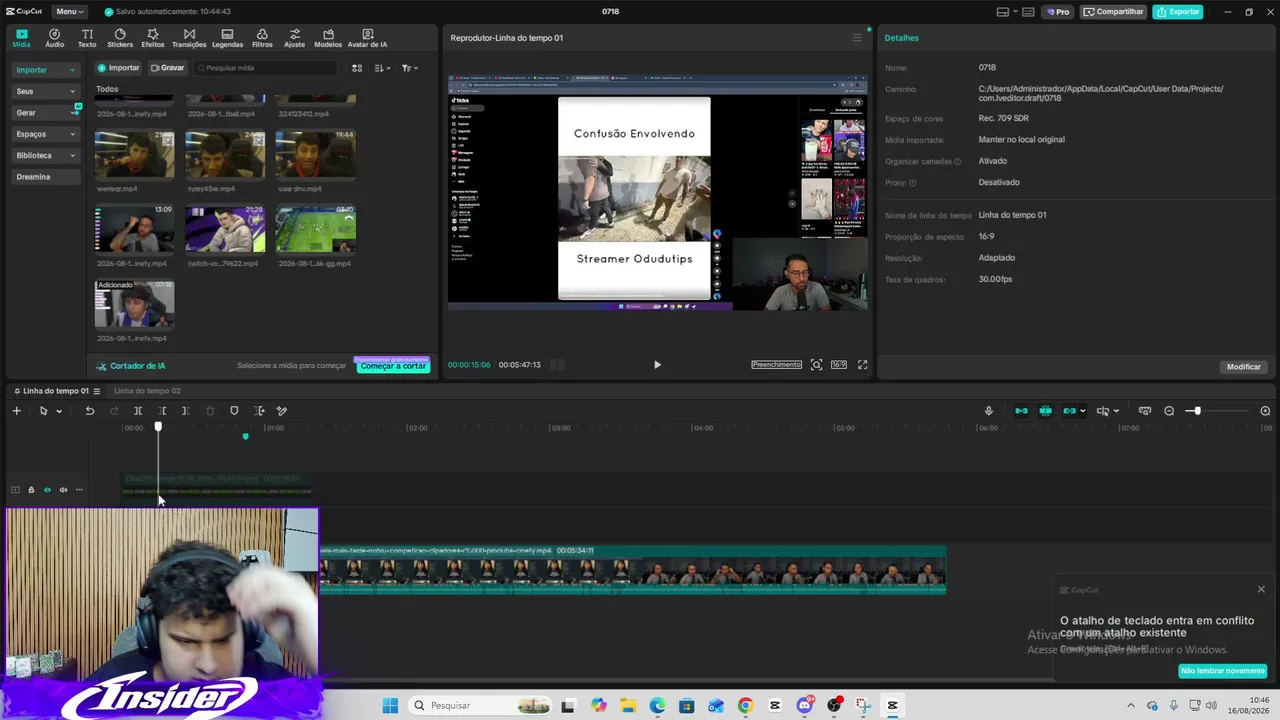Viewport: 1280px width, 720px height.
Task: Click the preview zoom-scan icon
Action: (x=816, y=365)
